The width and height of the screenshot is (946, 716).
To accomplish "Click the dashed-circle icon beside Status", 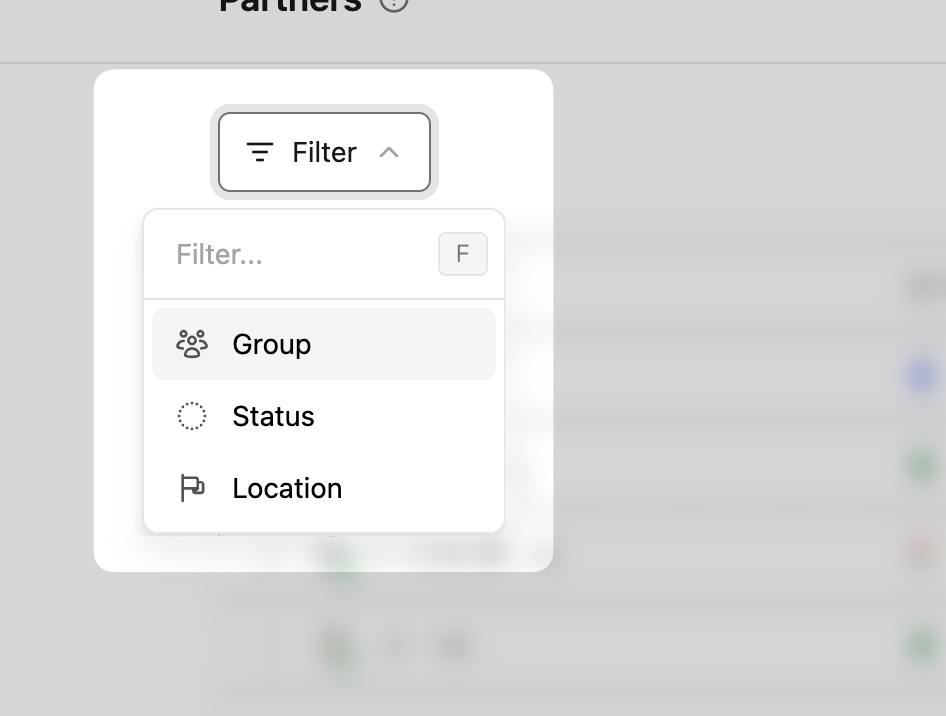I will [191, 416].
